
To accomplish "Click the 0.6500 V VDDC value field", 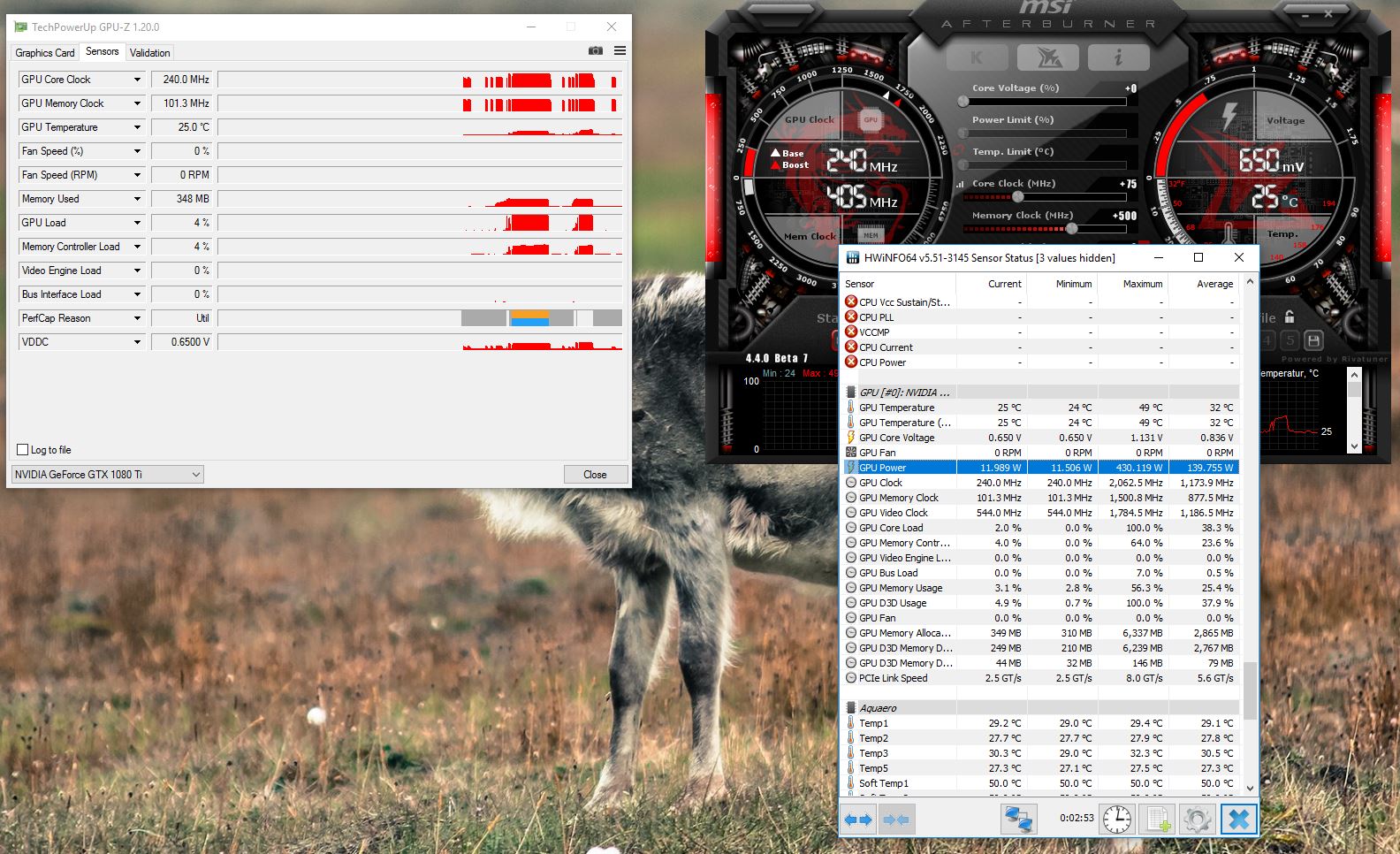I will (x=182, y=342).
